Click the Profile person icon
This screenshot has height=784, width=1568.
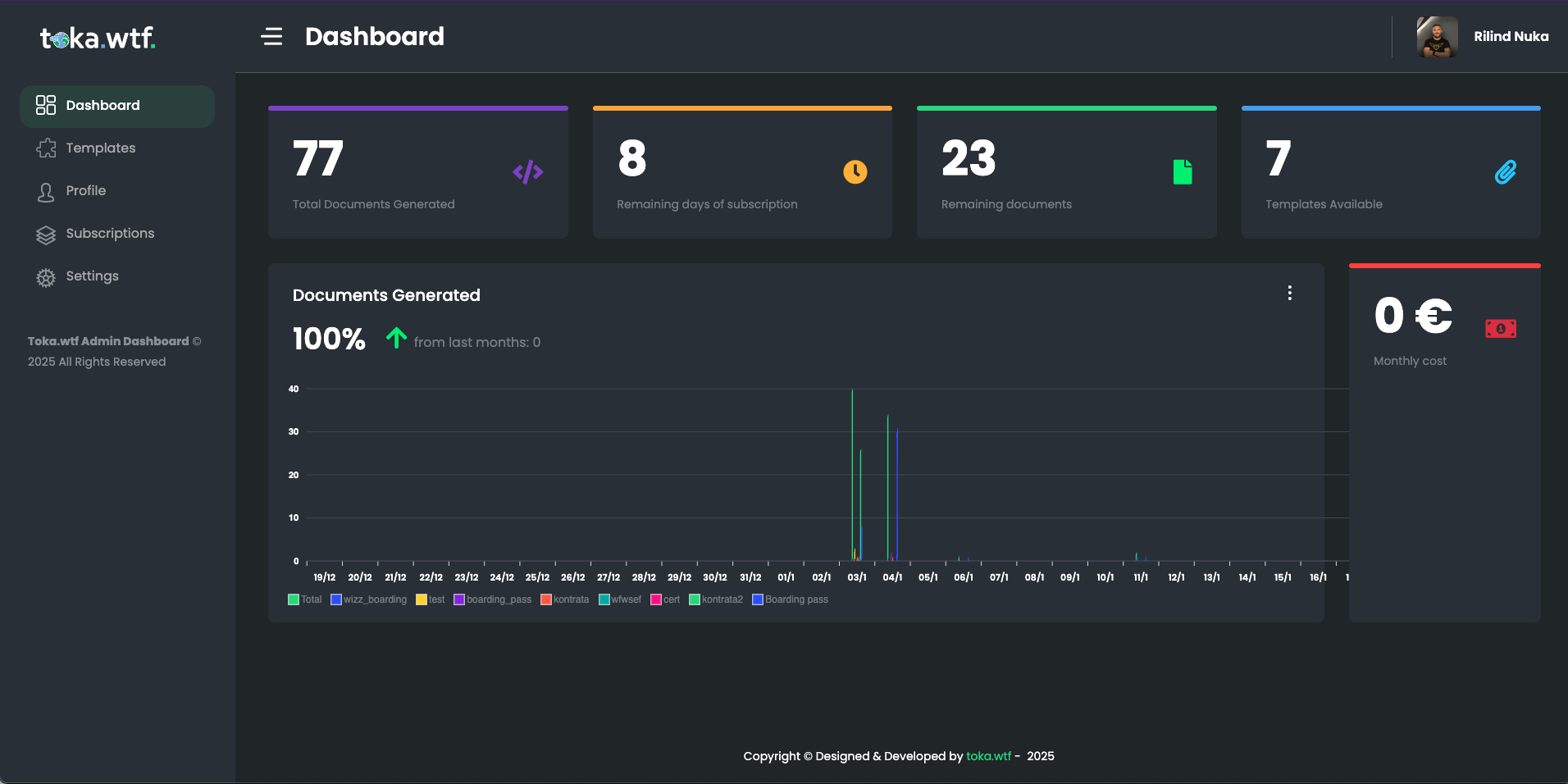coord(46,192)
